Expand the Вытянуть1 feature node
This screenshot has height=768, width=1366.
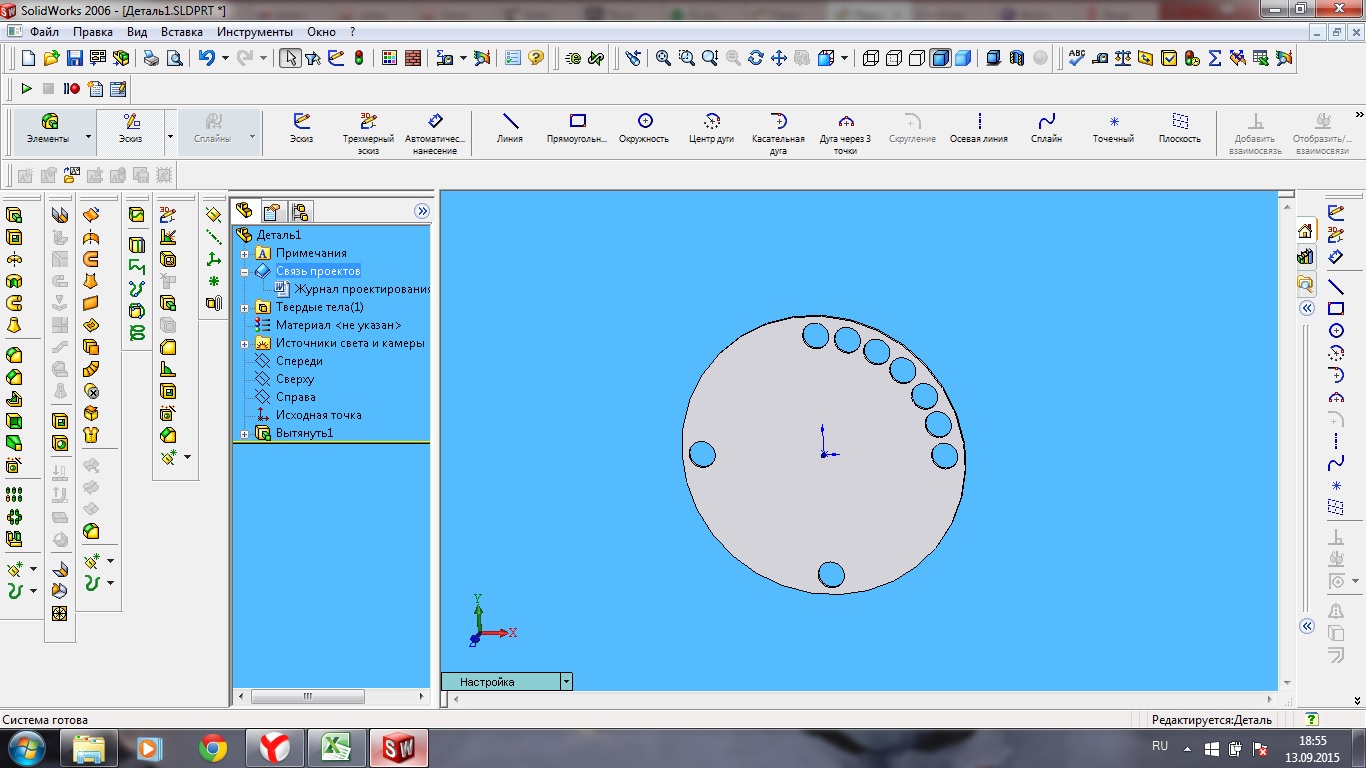click(x=245, y=433)
